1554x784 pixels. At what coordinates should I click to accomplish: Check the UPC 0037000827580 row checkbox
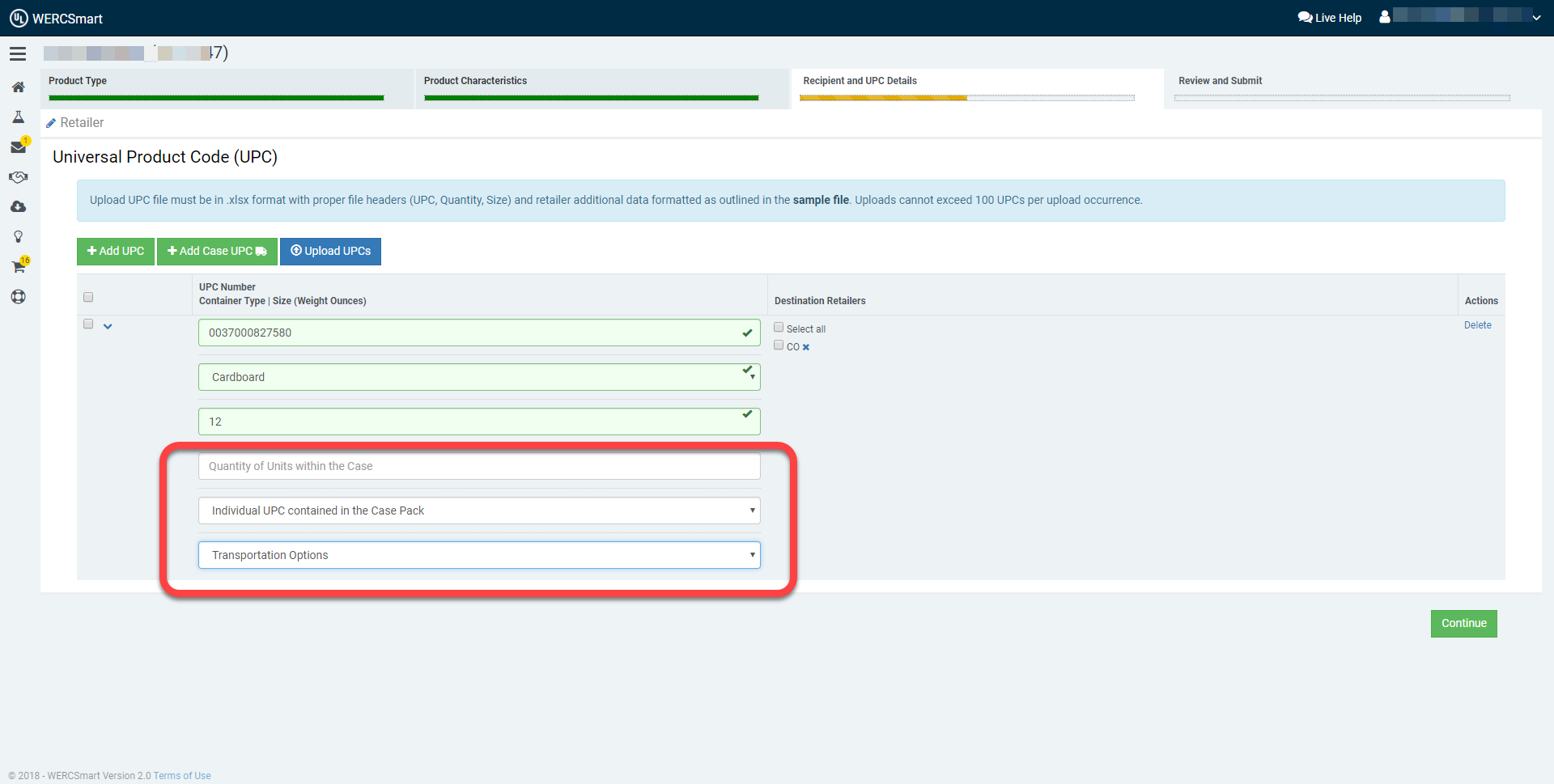[88, 324]
